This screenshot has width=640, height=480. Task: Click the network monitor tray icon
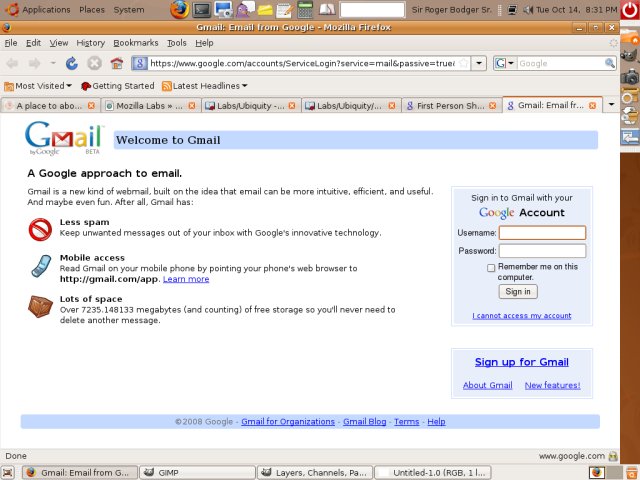pos(512,9)
